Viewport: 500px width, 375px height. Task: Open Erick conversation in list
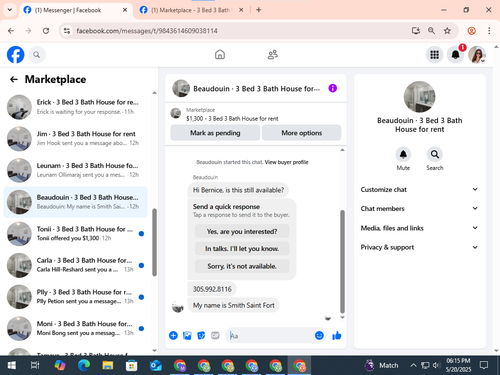[x=75, y=107]
